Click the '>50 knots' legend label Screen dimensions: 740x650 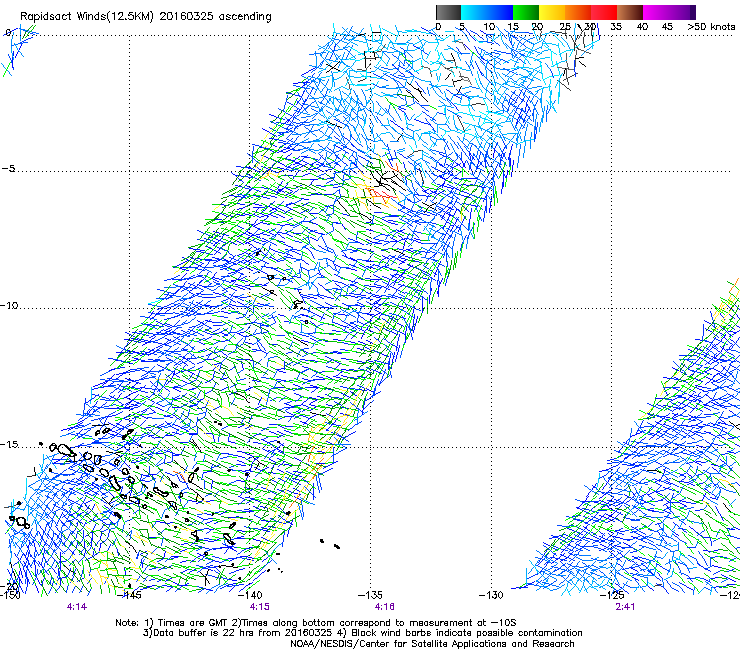[711, 26]
